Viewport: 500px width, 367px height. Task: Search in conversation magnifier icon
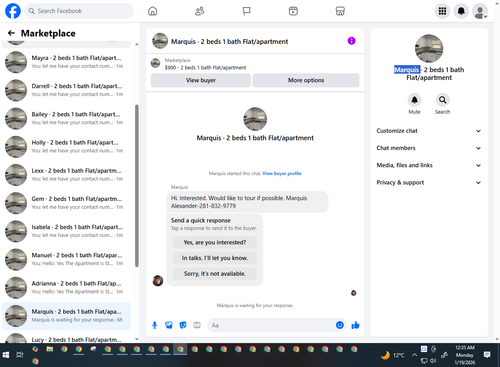point(442,100)
